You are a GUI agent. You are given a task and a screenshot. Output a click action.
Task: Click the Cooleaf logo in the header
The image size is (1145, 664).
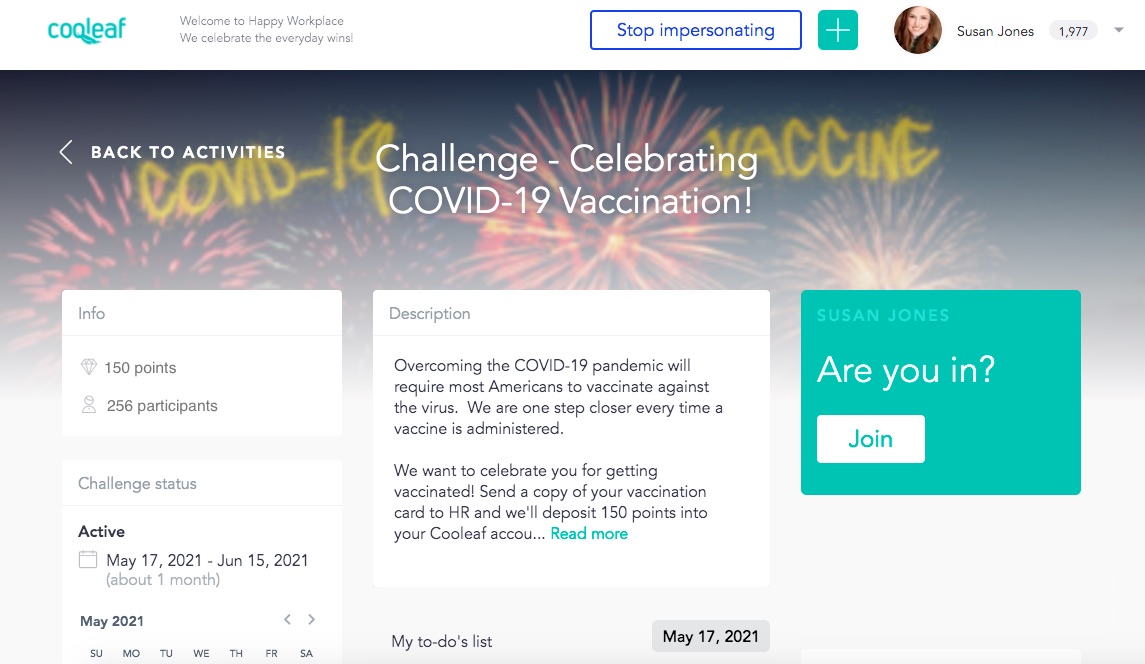click(x=87, y=29)
